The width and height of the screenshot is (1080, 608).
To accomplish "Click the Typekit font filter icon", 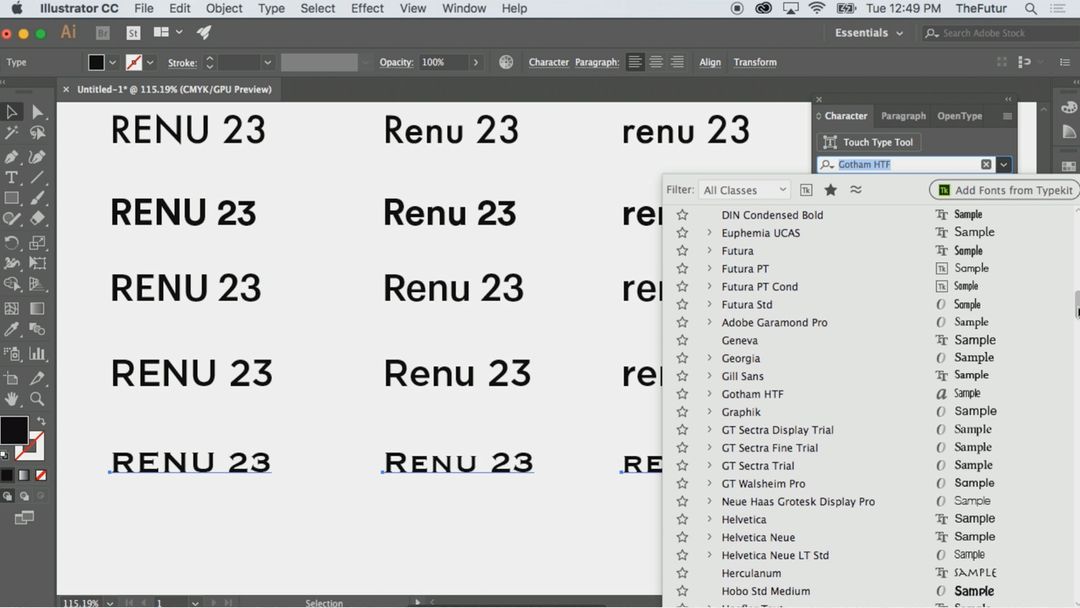I will coord(806,190).
